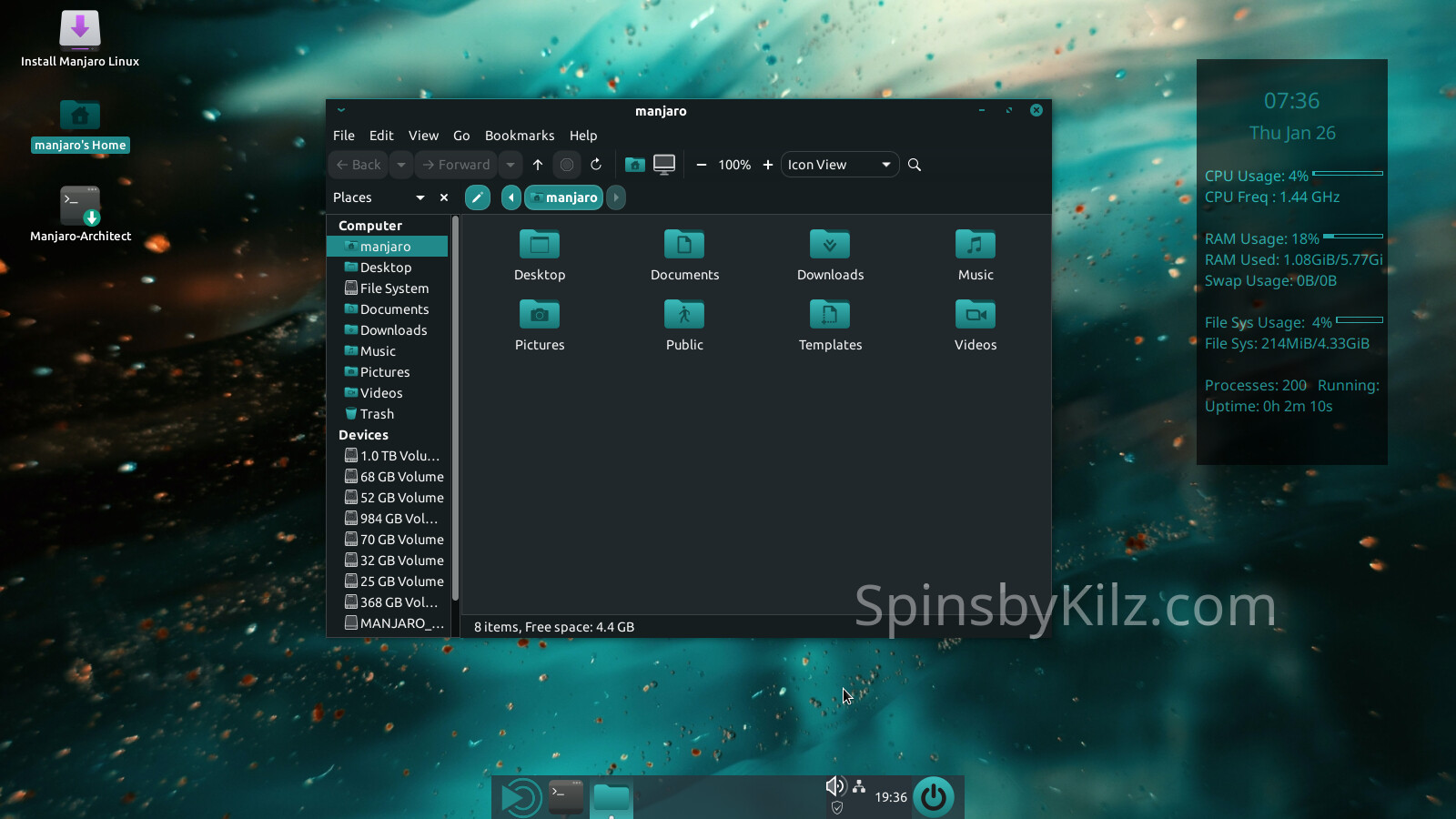Viewport: 1456px width, 819px height.
Task: Go up to the parent folder
Action: [x=538, y=165]
